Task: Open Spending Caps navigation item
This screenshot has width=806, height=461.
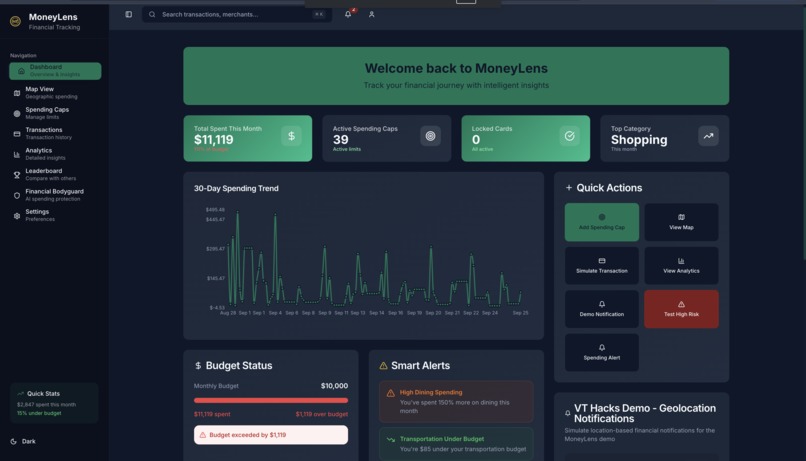Action: click(55, 113)
